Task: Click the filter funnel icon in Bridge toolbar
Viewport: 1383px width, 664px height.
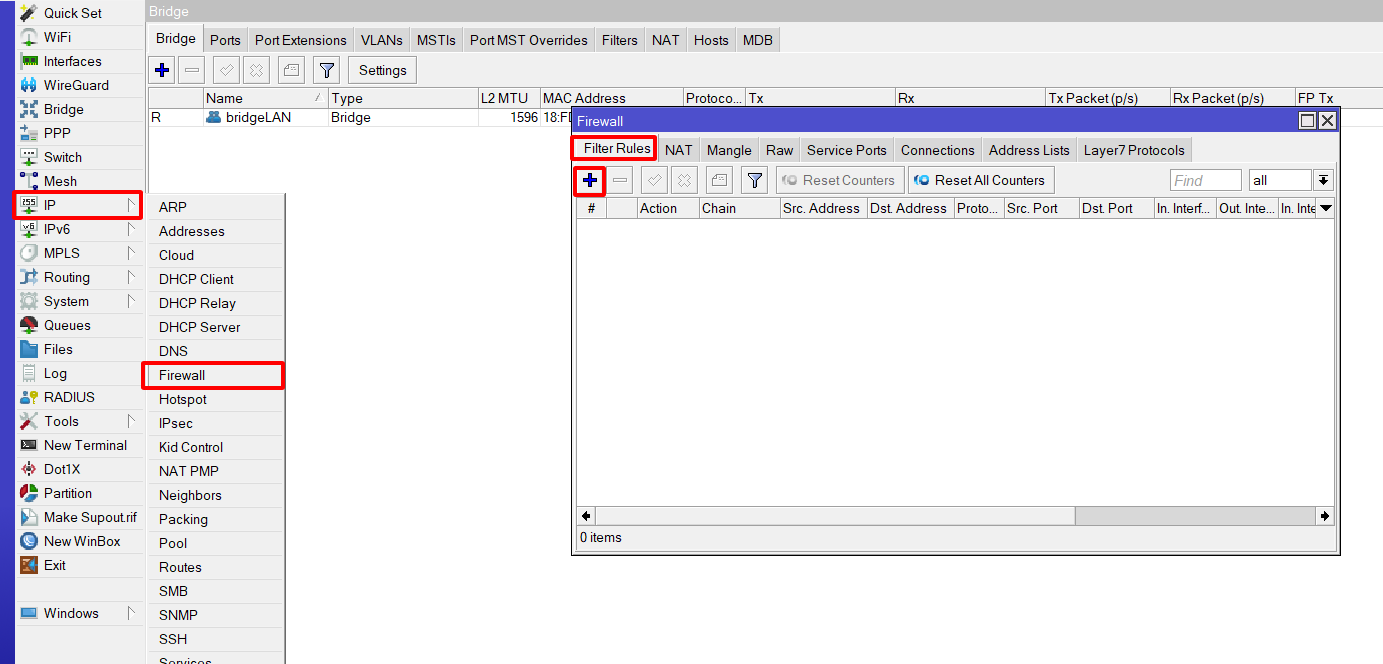Action: [326, 70]
